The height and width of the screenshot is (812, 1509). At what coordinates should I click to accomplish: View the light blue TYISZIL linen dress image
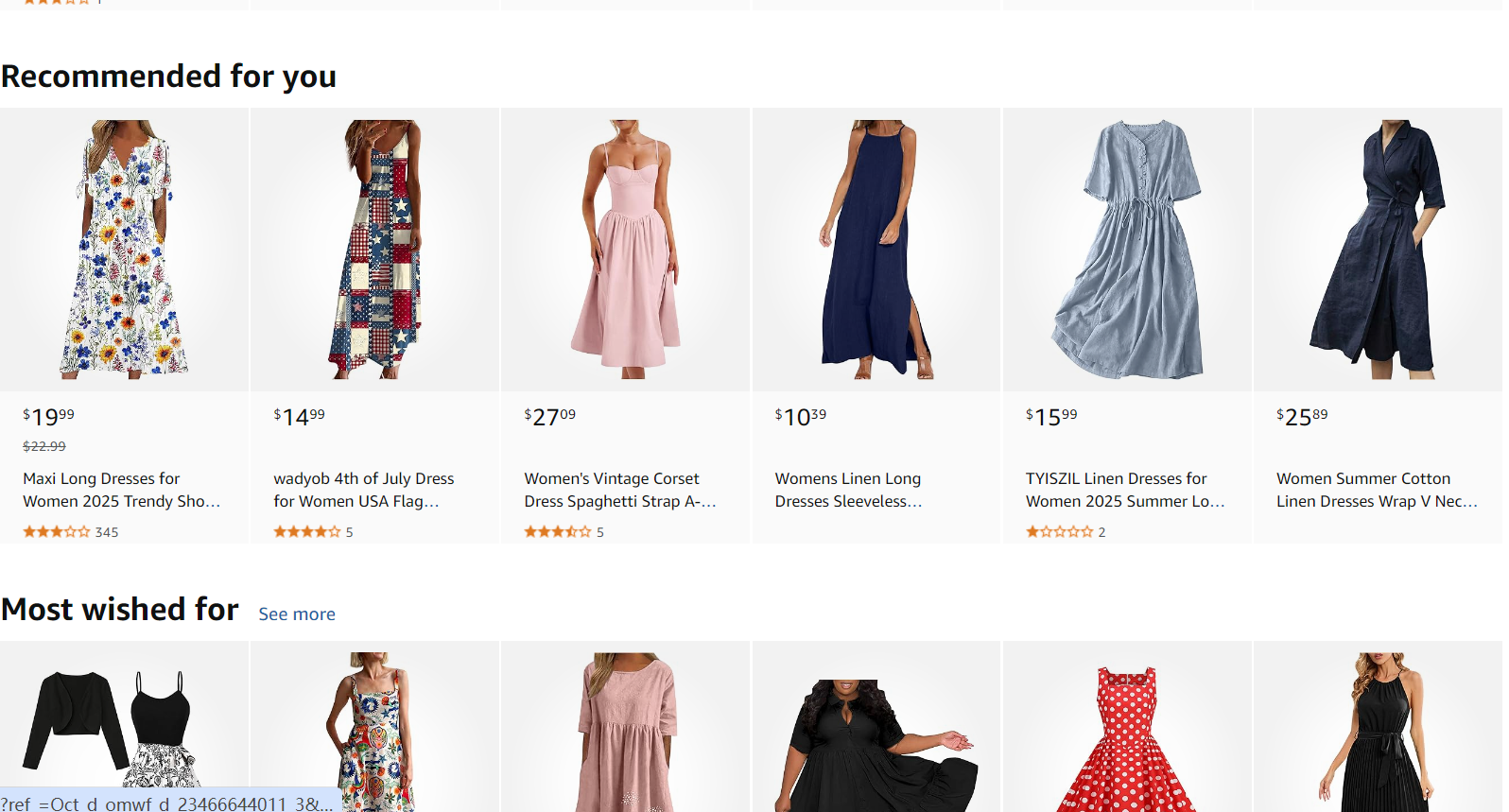pyautogui.click(x=1127, y=250)
